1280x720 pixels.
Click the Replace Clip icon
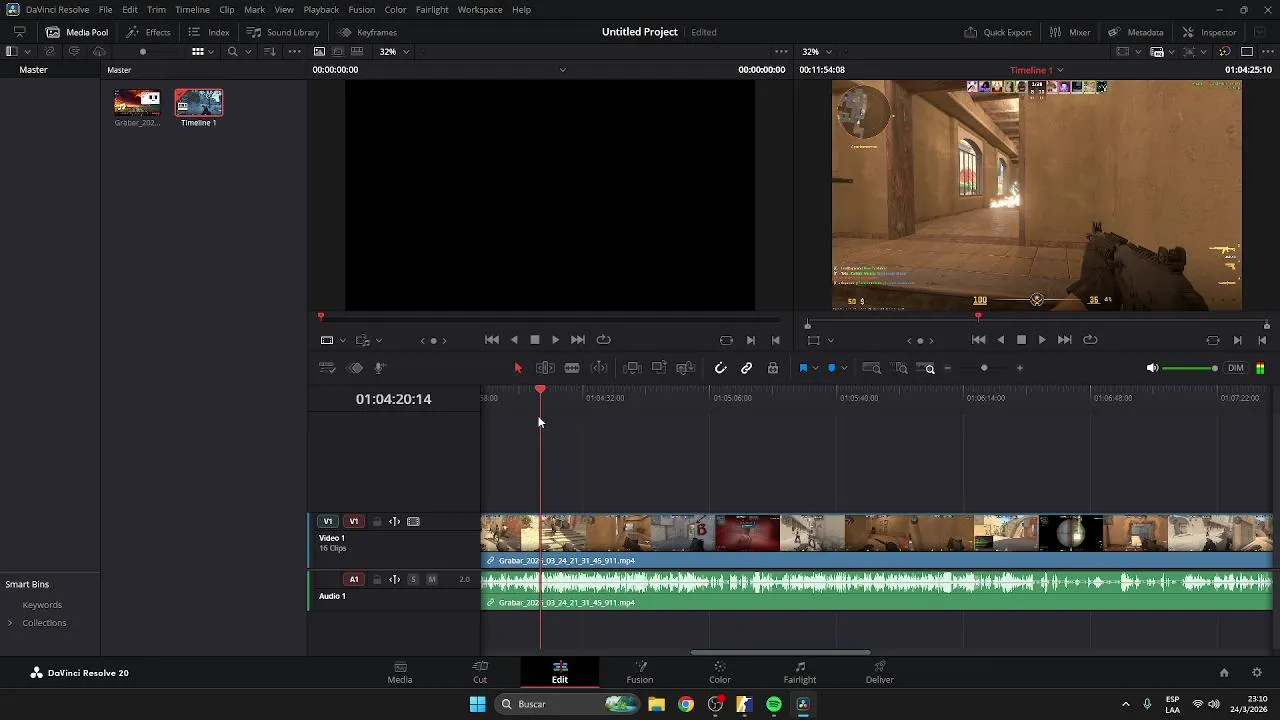[x=686, y=368]
